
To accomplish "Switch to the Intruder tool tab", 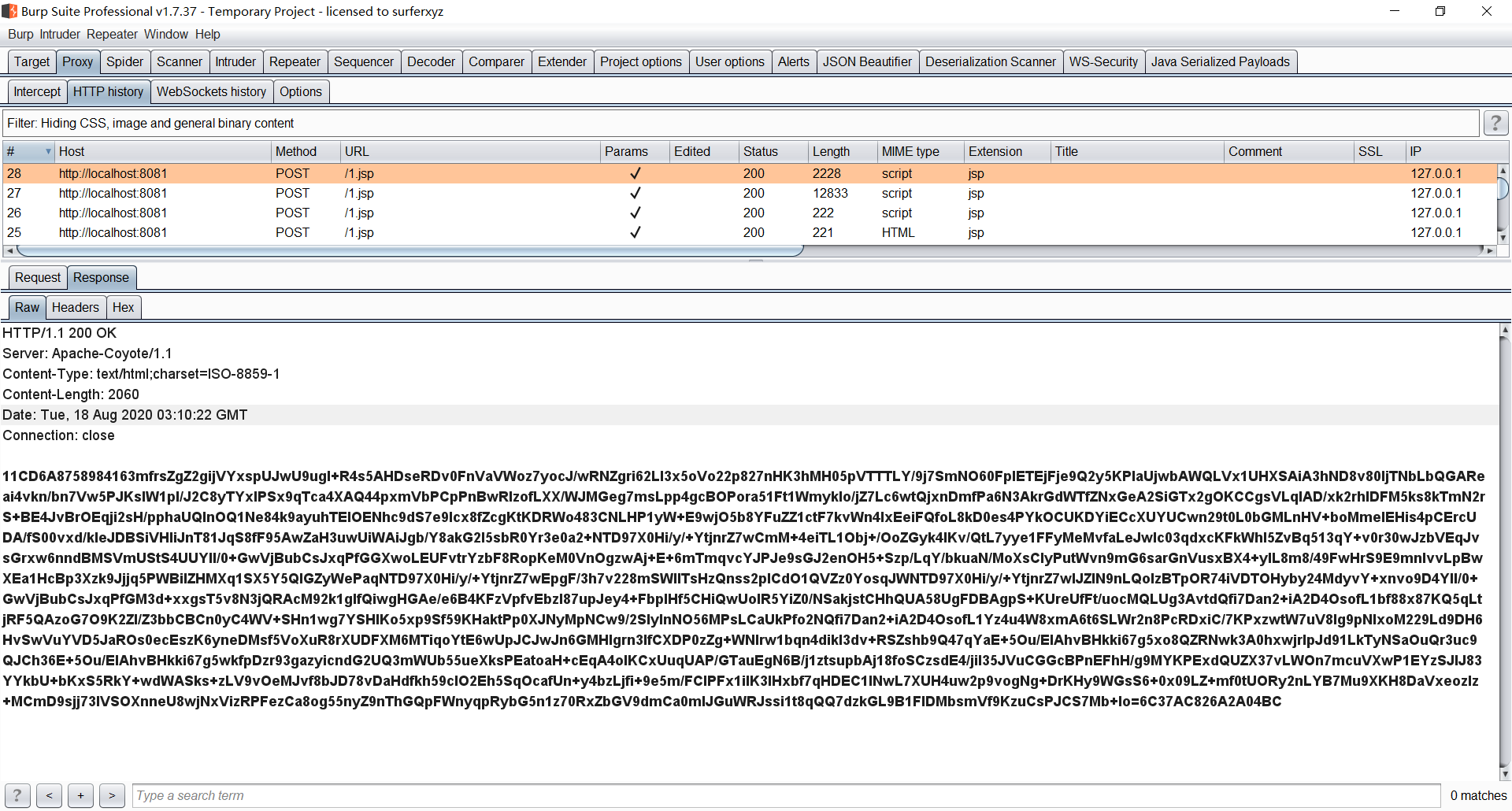I will 235,61.
